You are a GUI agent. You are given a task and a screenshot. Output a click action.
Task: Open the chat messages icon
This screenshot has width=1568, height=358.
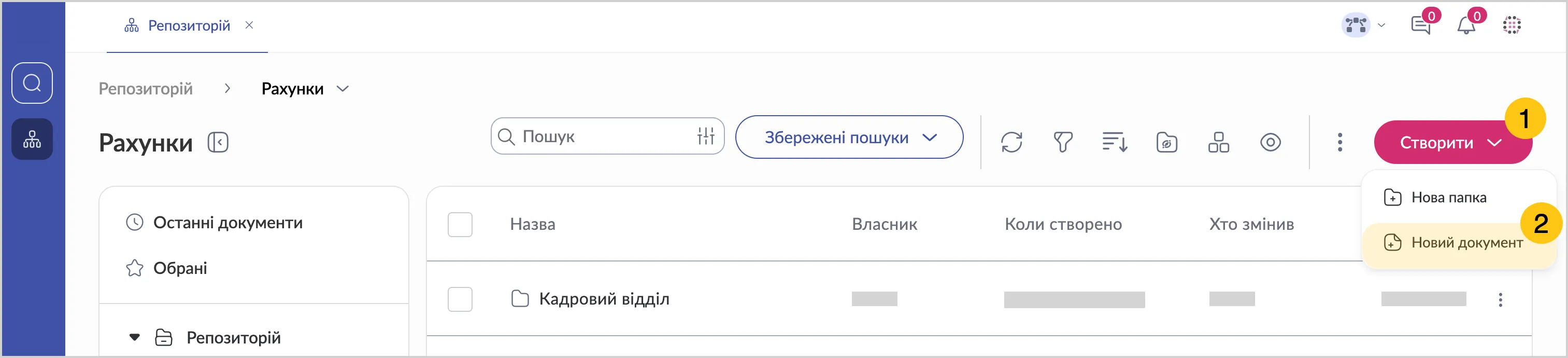(1421, 25)
